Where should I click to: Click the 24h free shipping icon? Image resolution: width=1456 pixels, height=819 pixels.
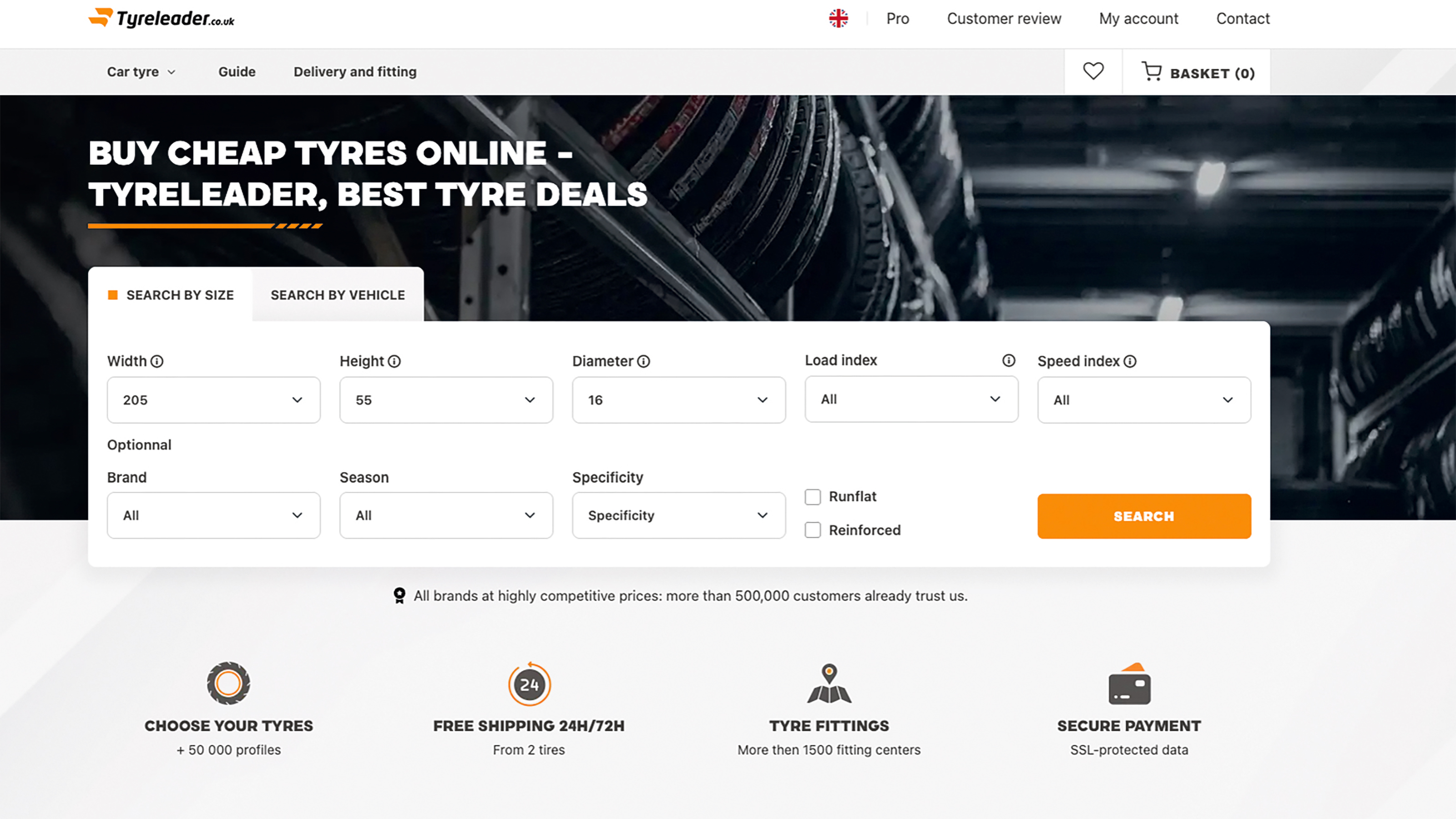pyautogui.click(x=529, y=684)
